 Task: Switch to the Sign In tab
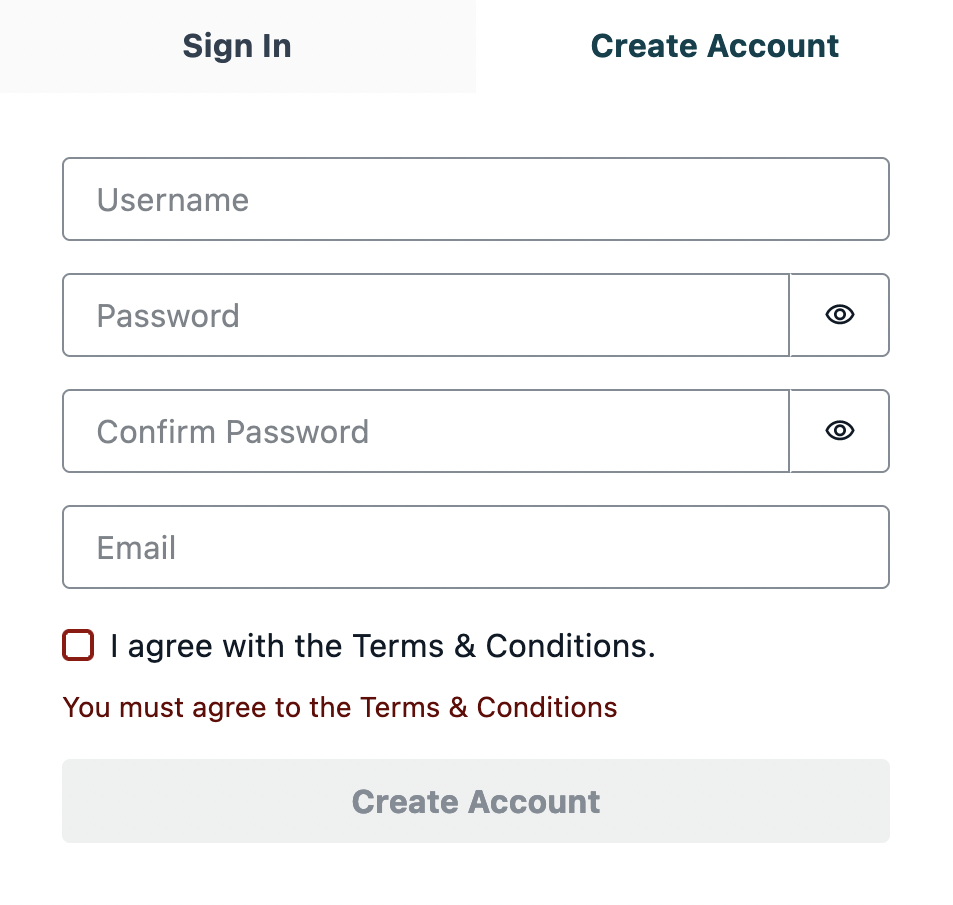pos(238,46)
